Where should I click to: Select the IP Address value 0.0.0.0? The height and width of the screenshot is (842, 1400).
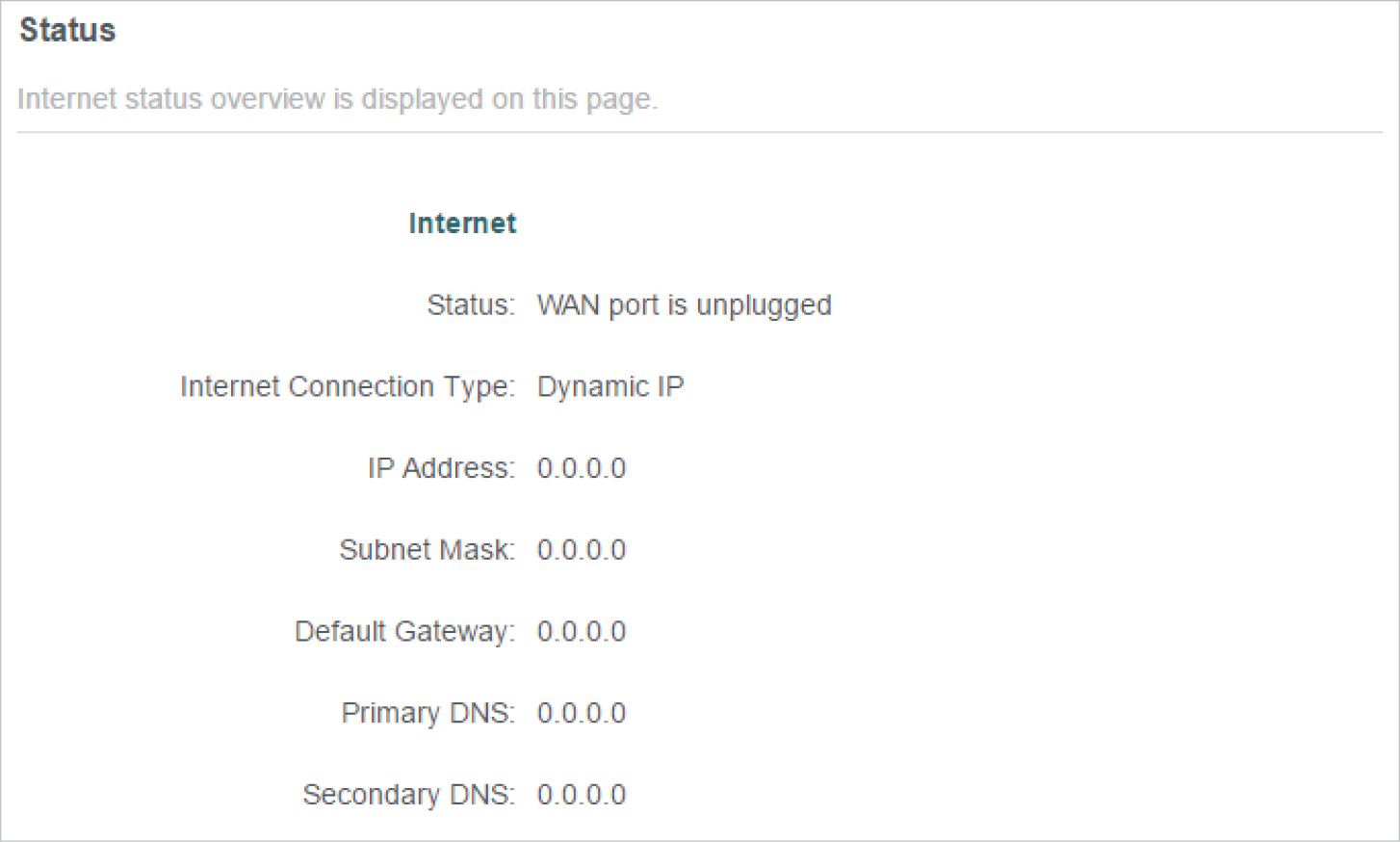(582, 469)
